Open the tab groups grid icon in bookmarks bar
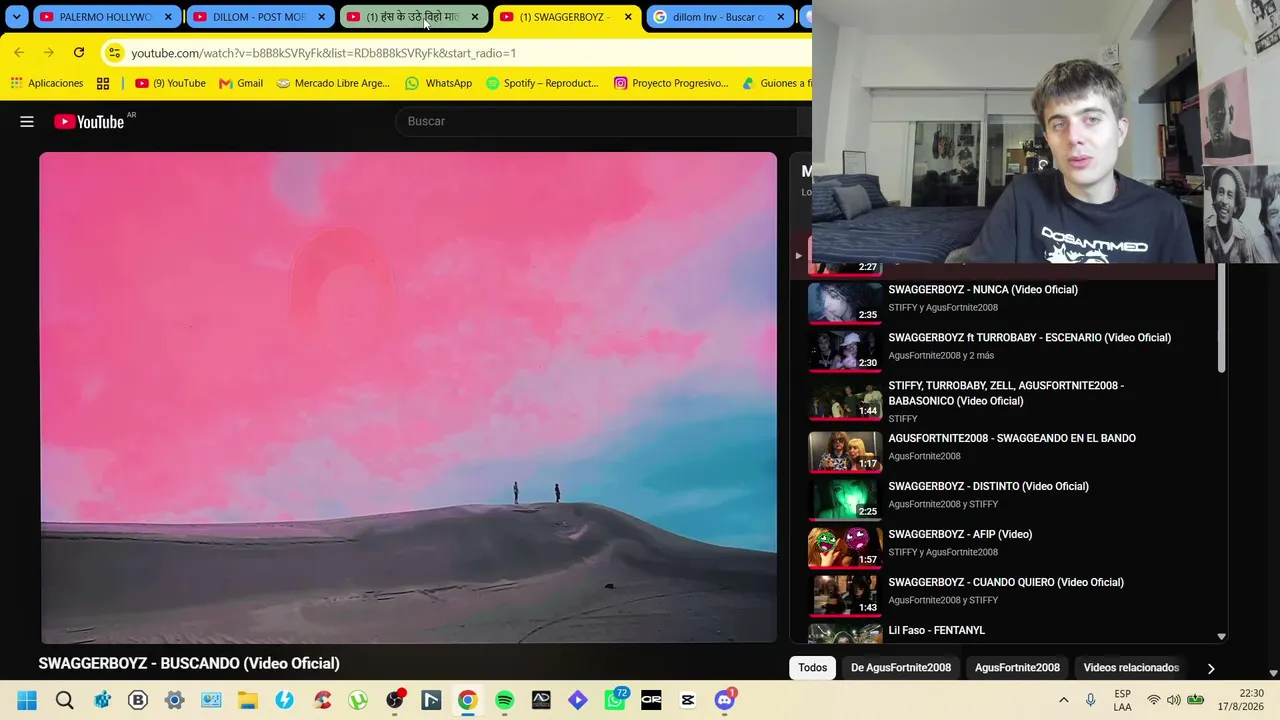Image resolution: width=1280 pixels, height=720 pixels. click(x=103, y=83)
